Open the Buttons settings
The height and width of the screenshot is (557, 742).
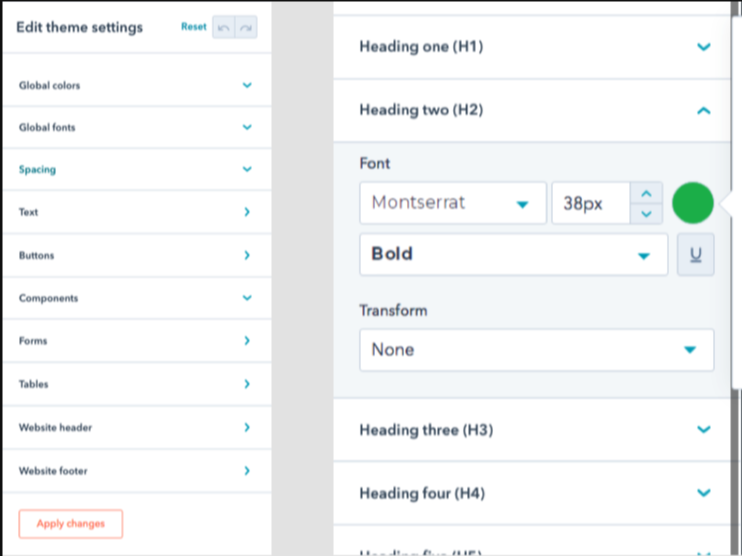[137, 256]
